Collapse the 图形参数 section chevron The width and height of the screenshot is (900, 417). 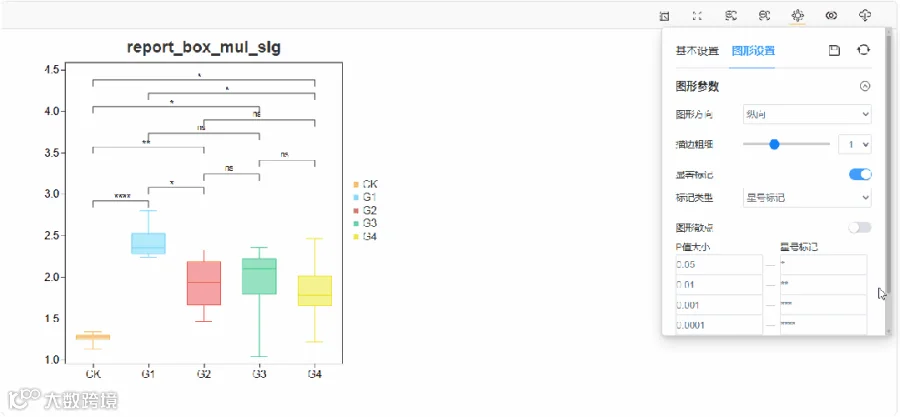coord(865,87)
